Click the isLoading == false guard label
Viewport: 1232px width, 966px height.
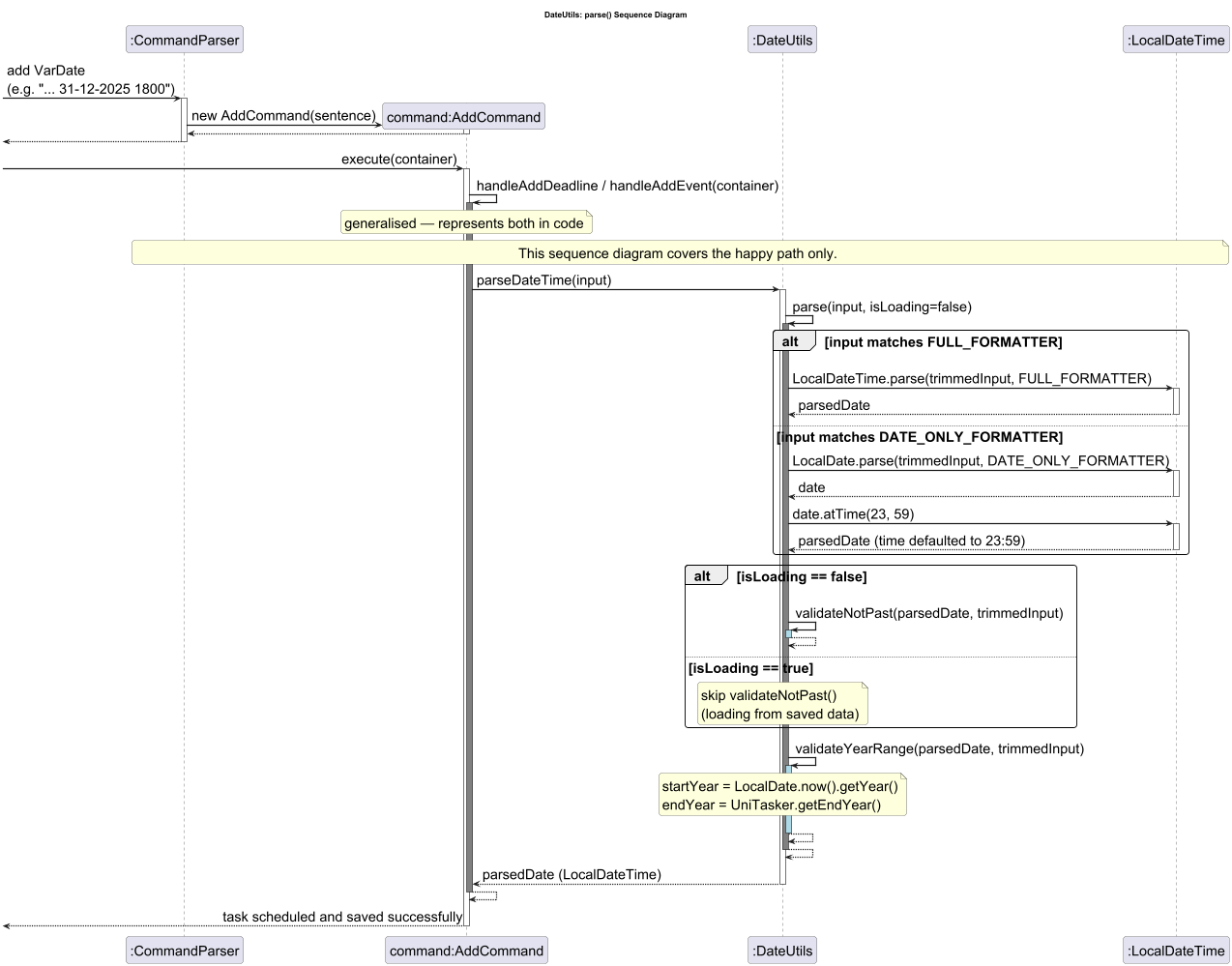click(x=801, y=576)
